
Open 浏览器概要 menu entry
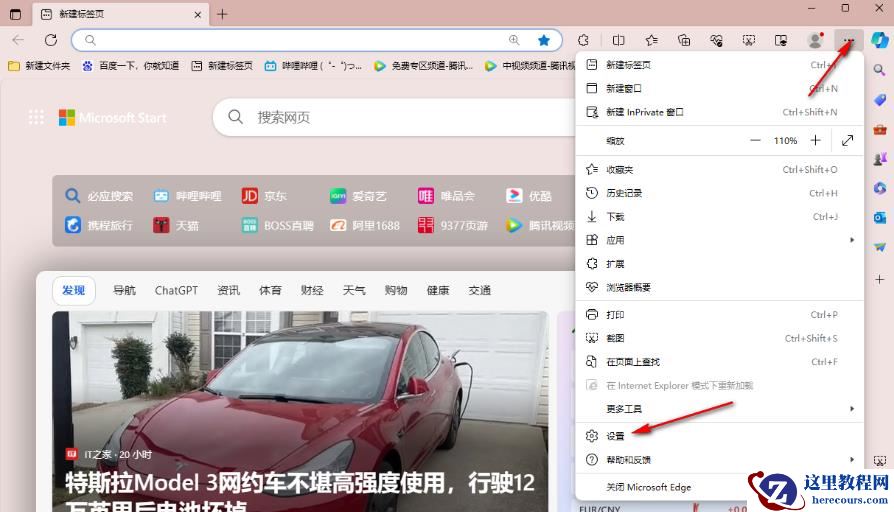(x=720, y=287)
